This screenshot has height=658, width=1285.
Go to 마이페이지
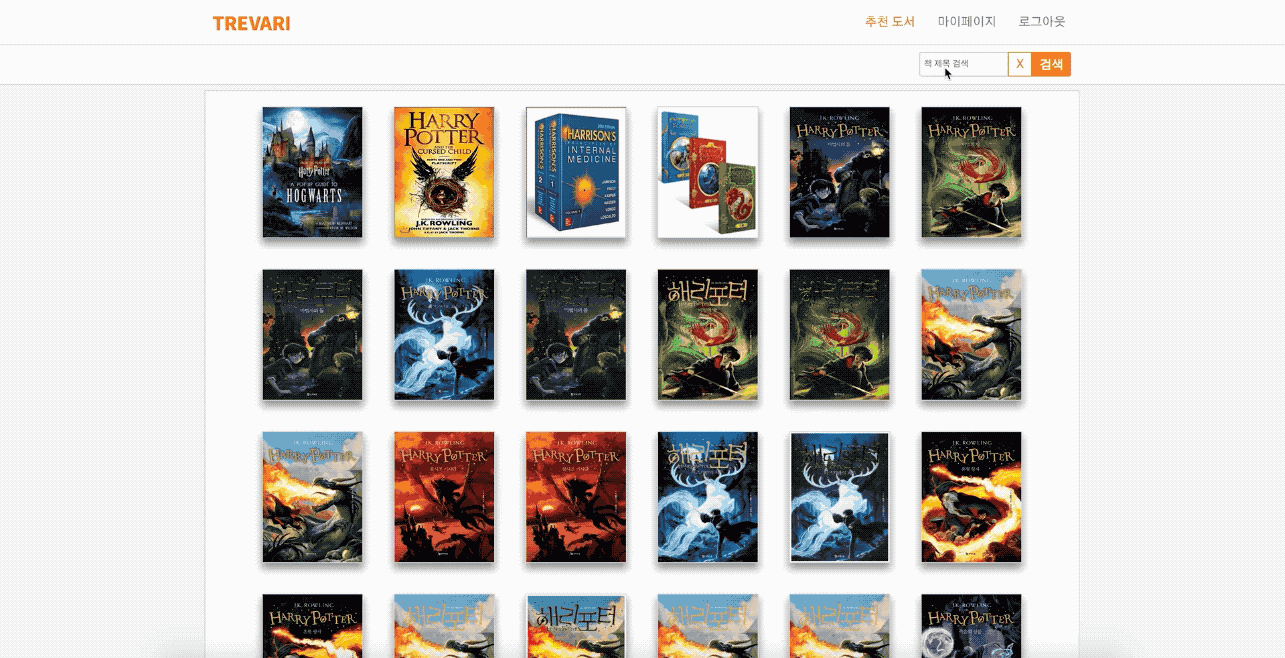coord(967,21)
